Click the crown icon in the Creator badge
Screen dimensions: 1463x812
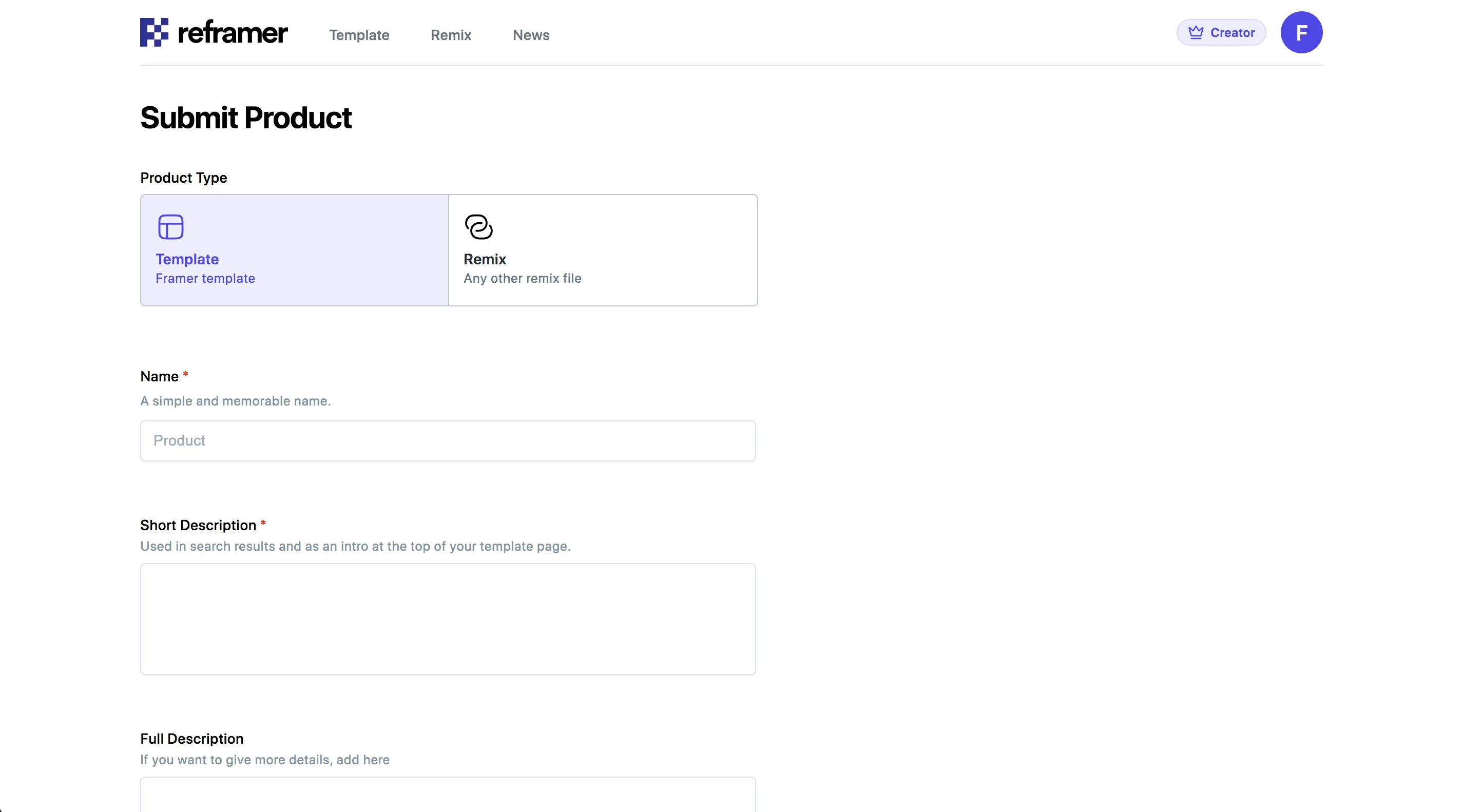[x=1196, y=32]
